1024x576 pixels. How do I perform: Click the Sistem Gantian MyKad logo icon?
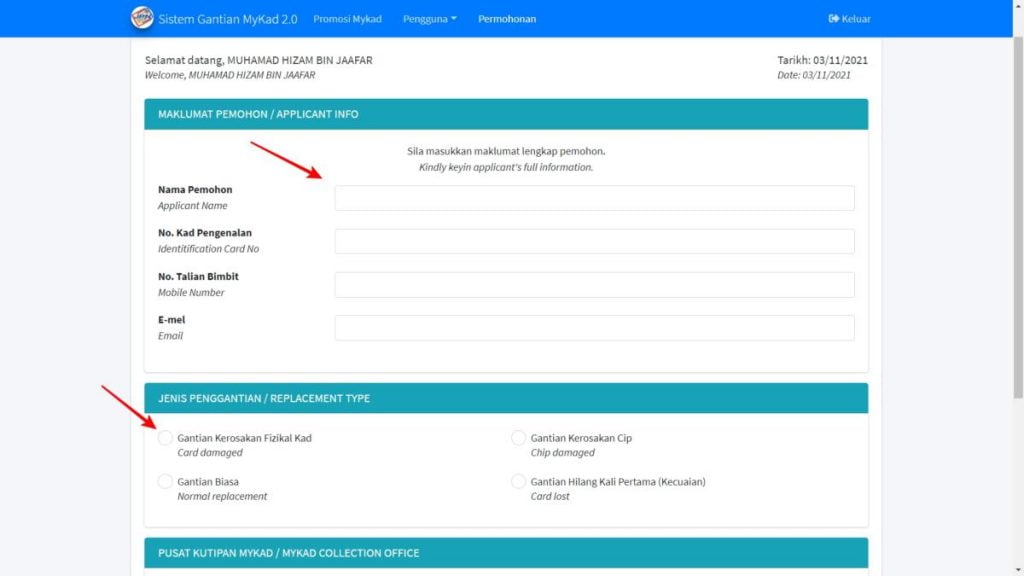point(143,18)
